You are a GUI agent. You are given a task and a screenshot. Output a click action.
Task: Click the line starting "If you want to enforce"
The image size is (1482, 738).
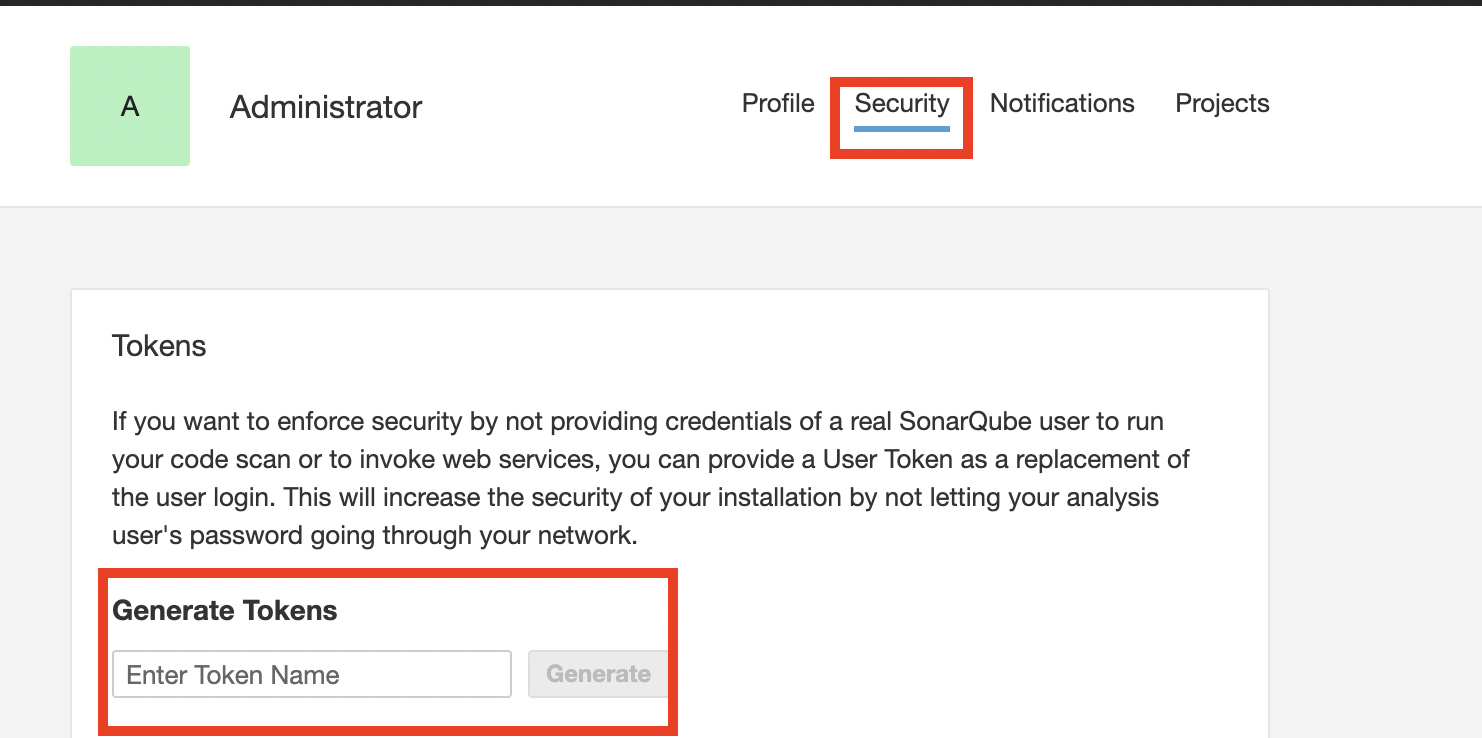[638, 421]
